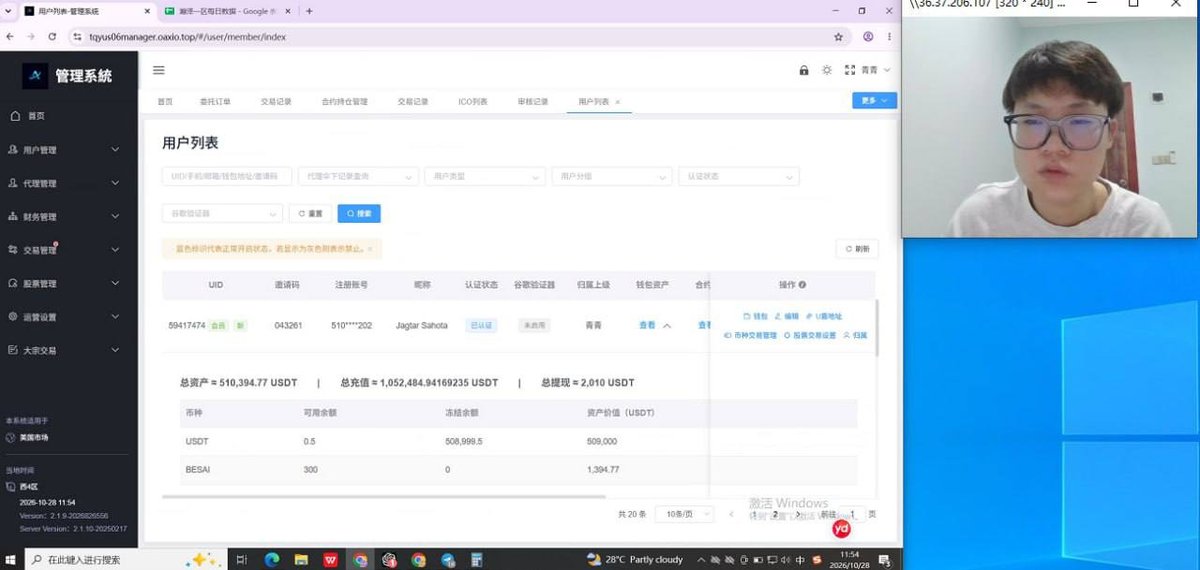Click invite code 043261
This screenshot has width=1200, height=570.
tap(288, 326)
